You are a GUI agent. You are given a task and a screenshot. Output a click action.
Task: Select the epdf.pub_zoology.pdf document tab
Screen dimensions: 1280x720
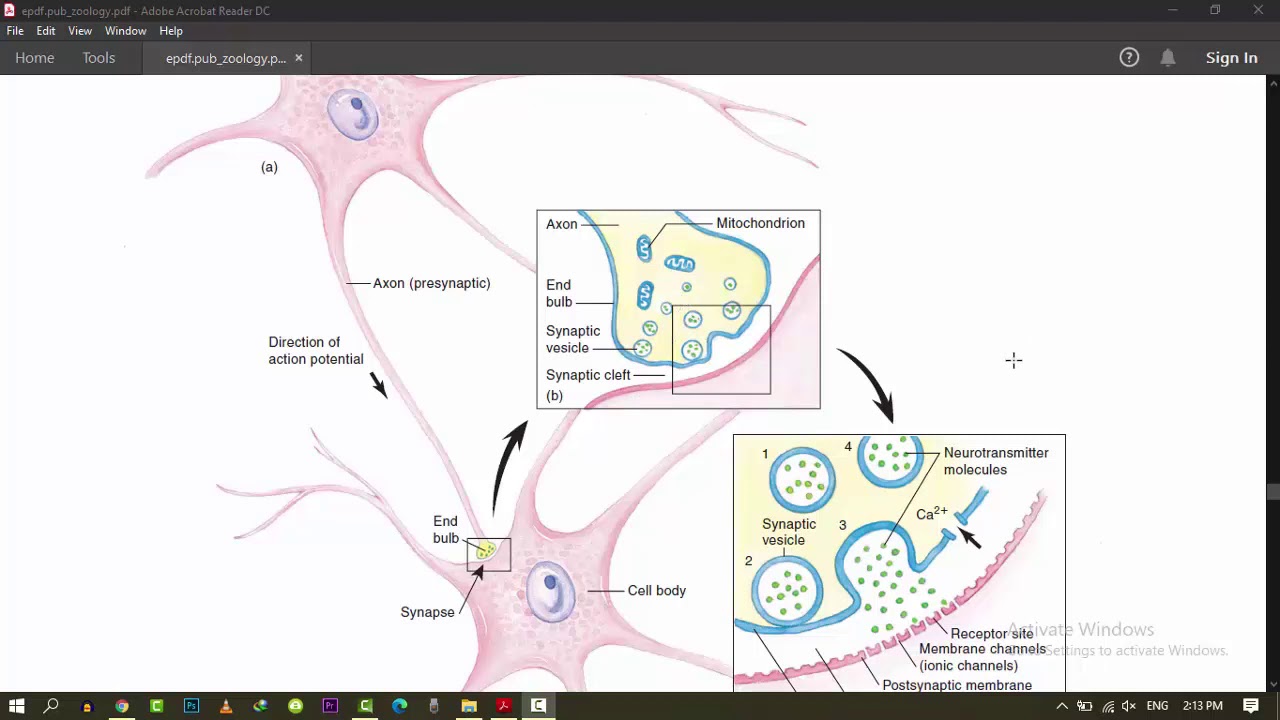(226, 58)
